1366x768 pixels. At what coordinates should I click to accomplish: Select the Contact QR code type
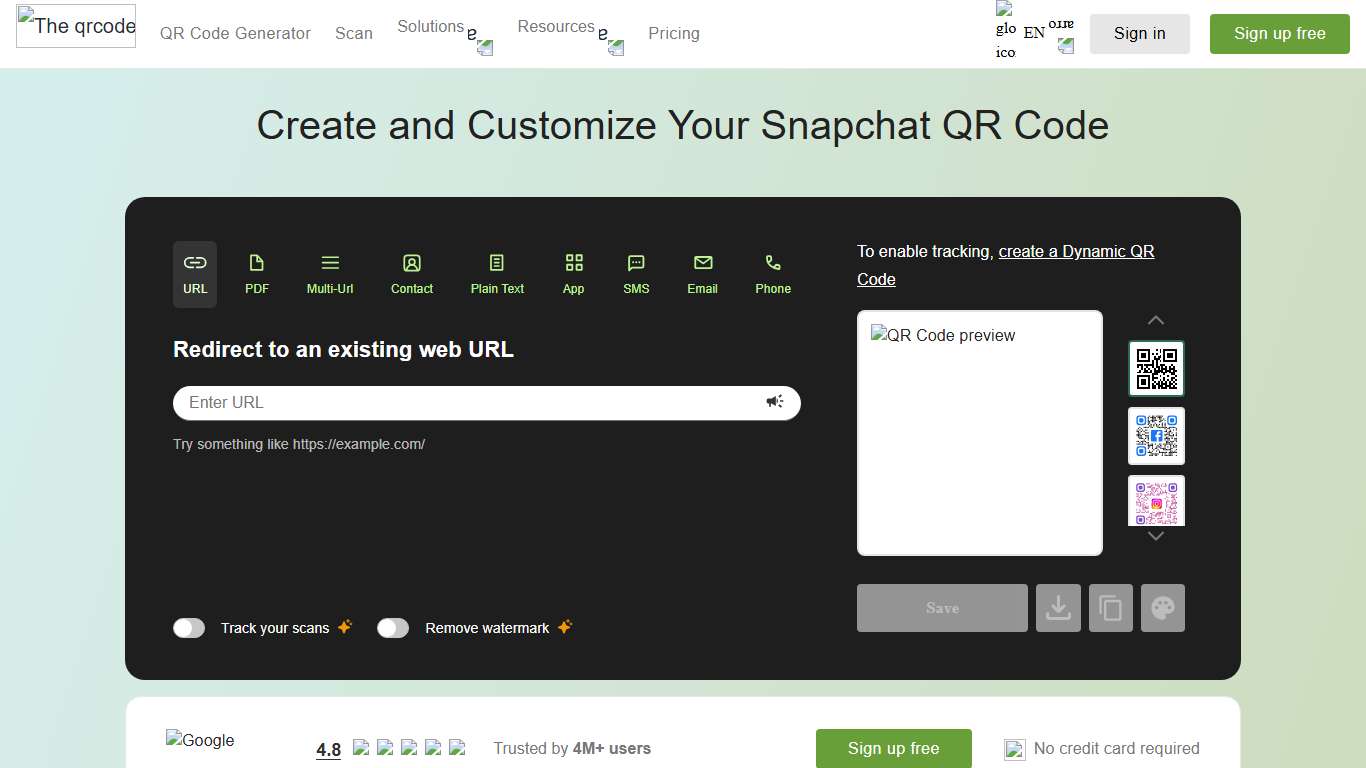tap(412, 273)
